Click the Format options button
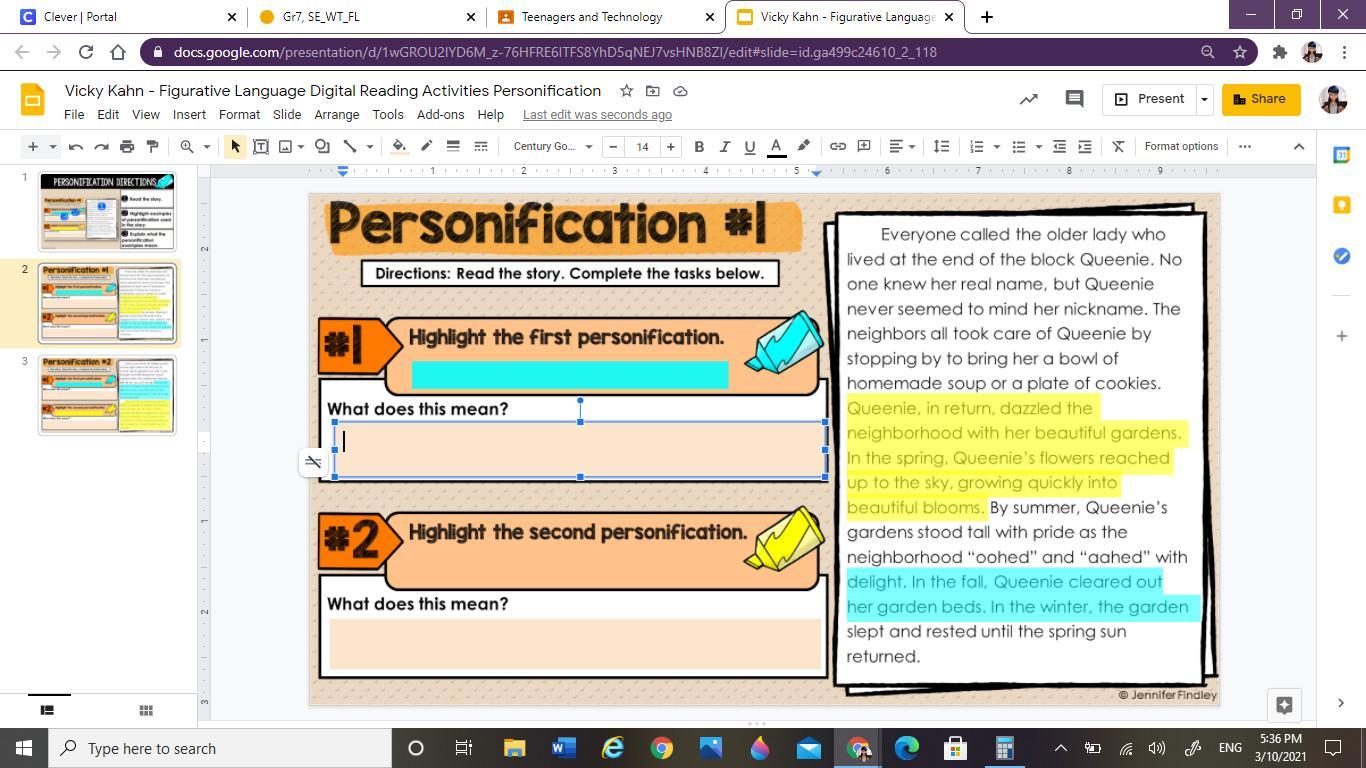The height and width of the screenshot is (768, 1366). coord(1181,146)
